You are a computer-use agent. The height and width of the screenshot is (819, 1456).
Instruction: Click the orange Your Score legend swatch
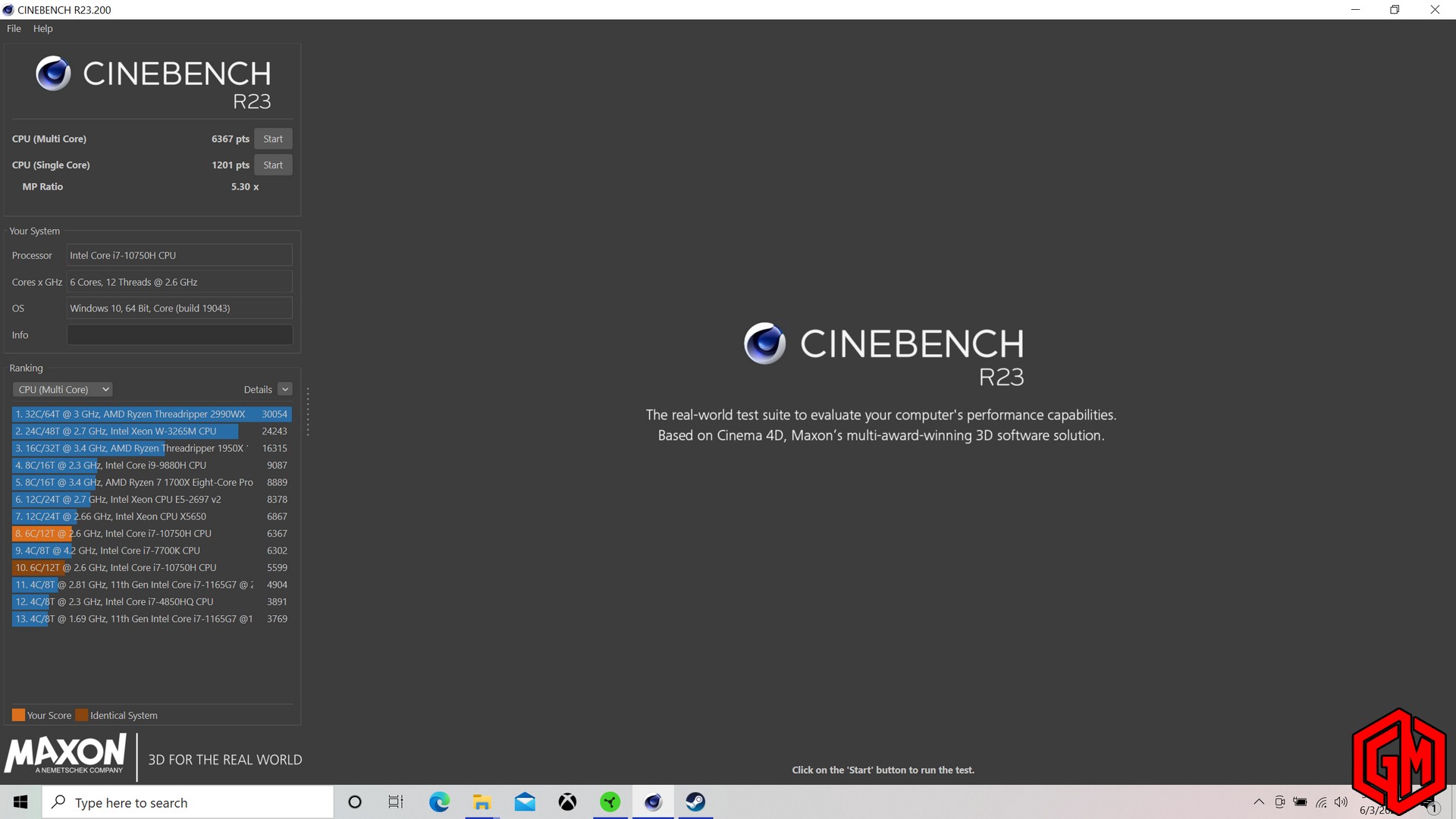pos(18,715)
